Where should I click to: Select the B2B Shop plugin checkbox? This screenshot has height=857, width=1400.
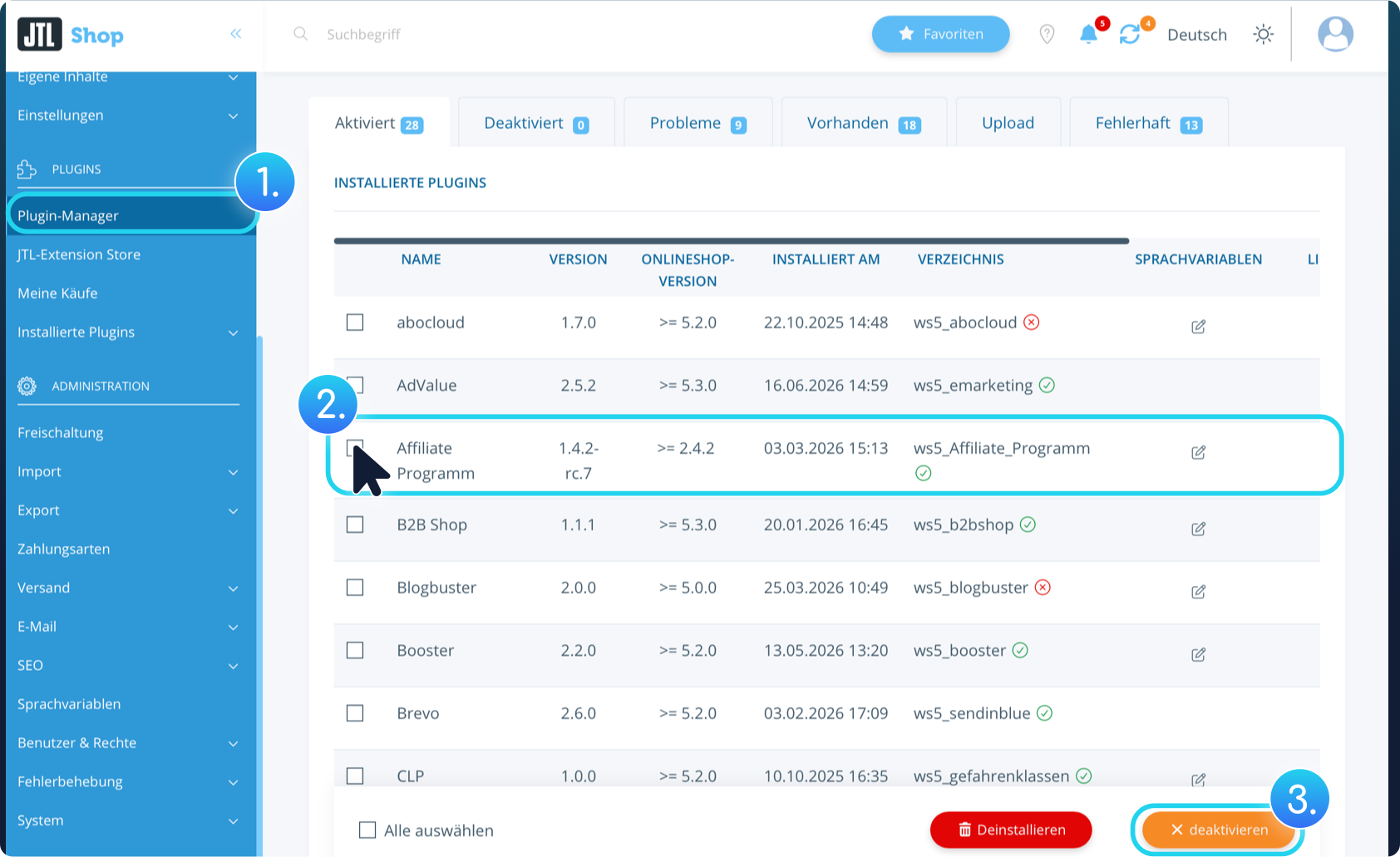[355, 525]
